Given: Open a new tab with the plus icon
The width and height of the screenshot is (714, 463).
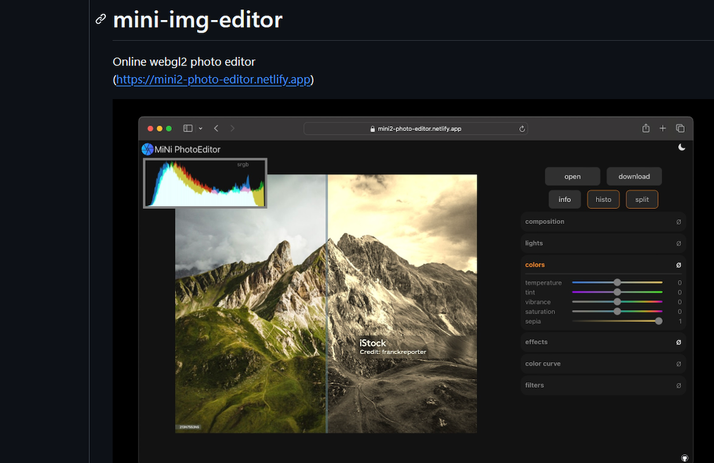Looking at the screenshot, I should click(x=663, y=128).
